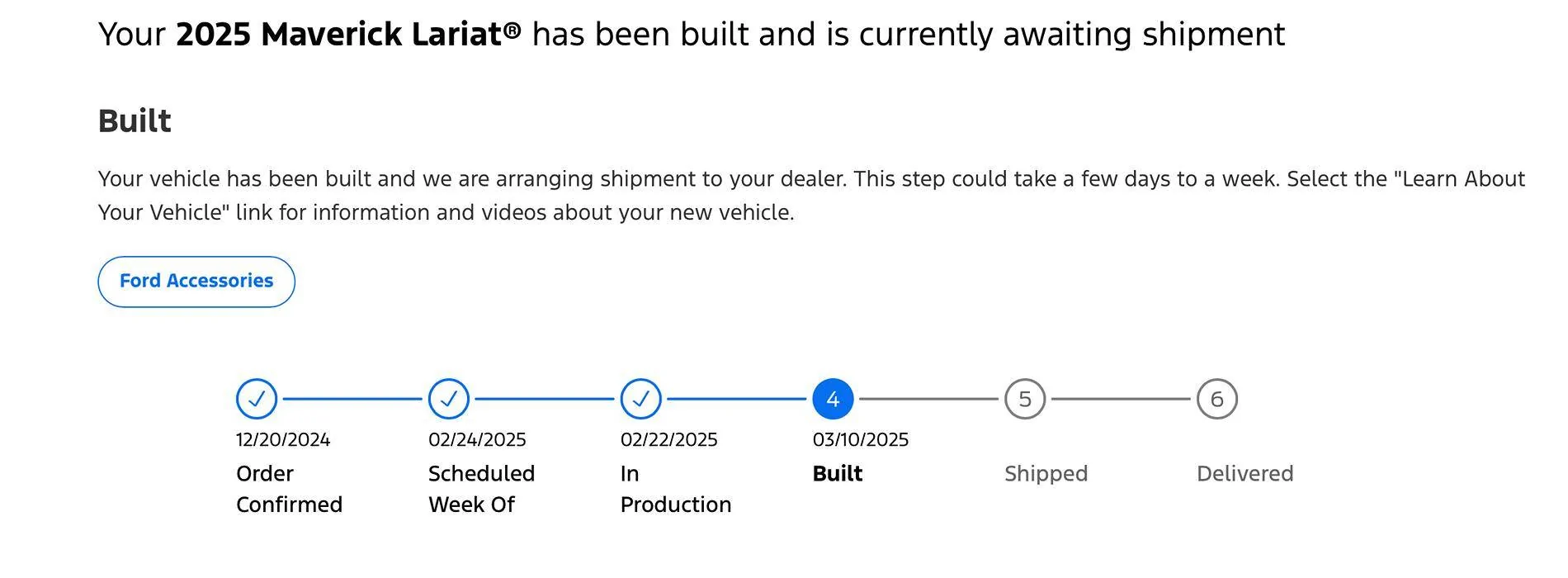Click the 03/10/2025 built date
Image resolution: width=1568 pixels, height=578 pixels.
[861, 440]
